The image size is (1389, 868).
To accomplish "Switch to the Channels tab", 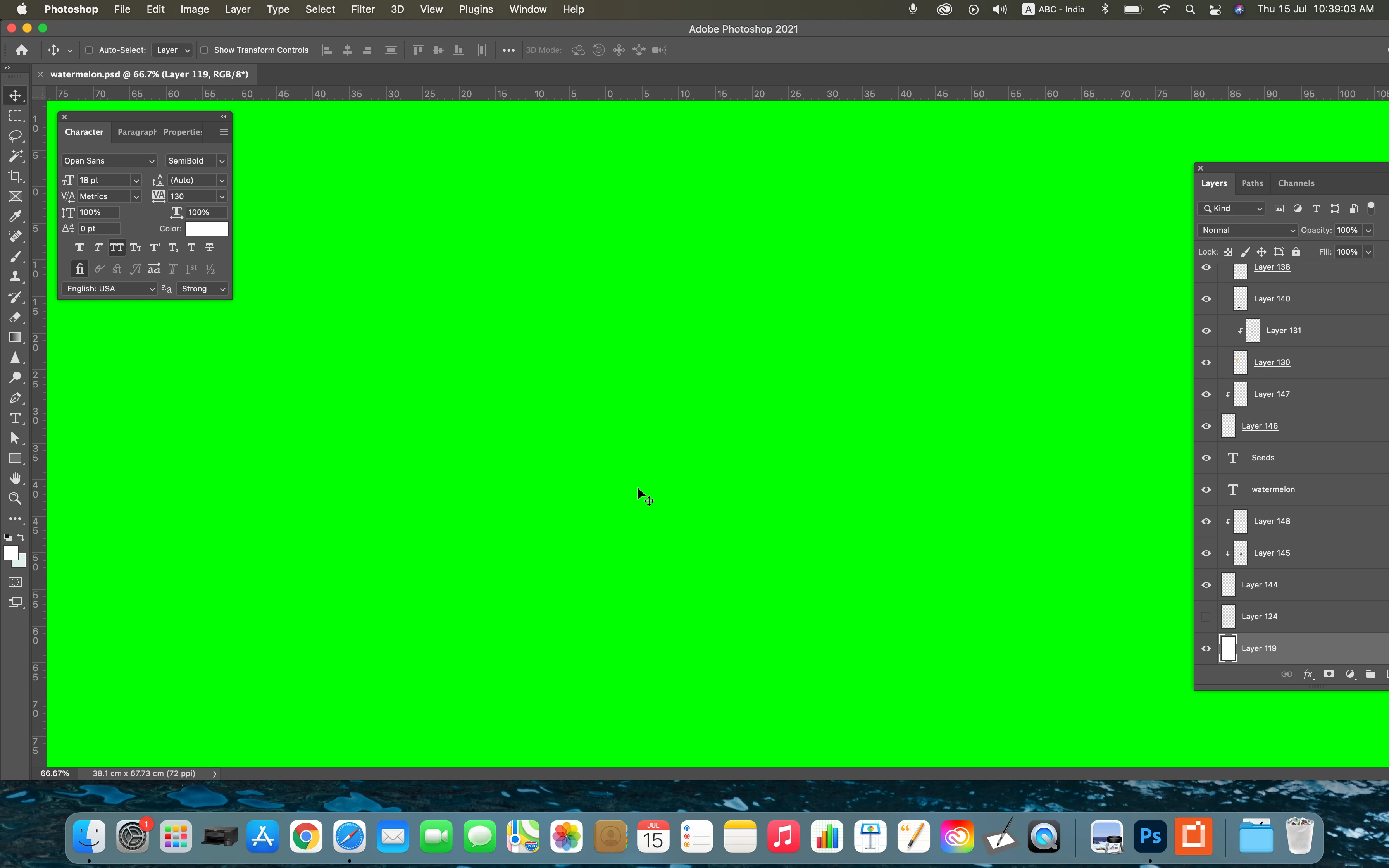I will coord(1296,183).
